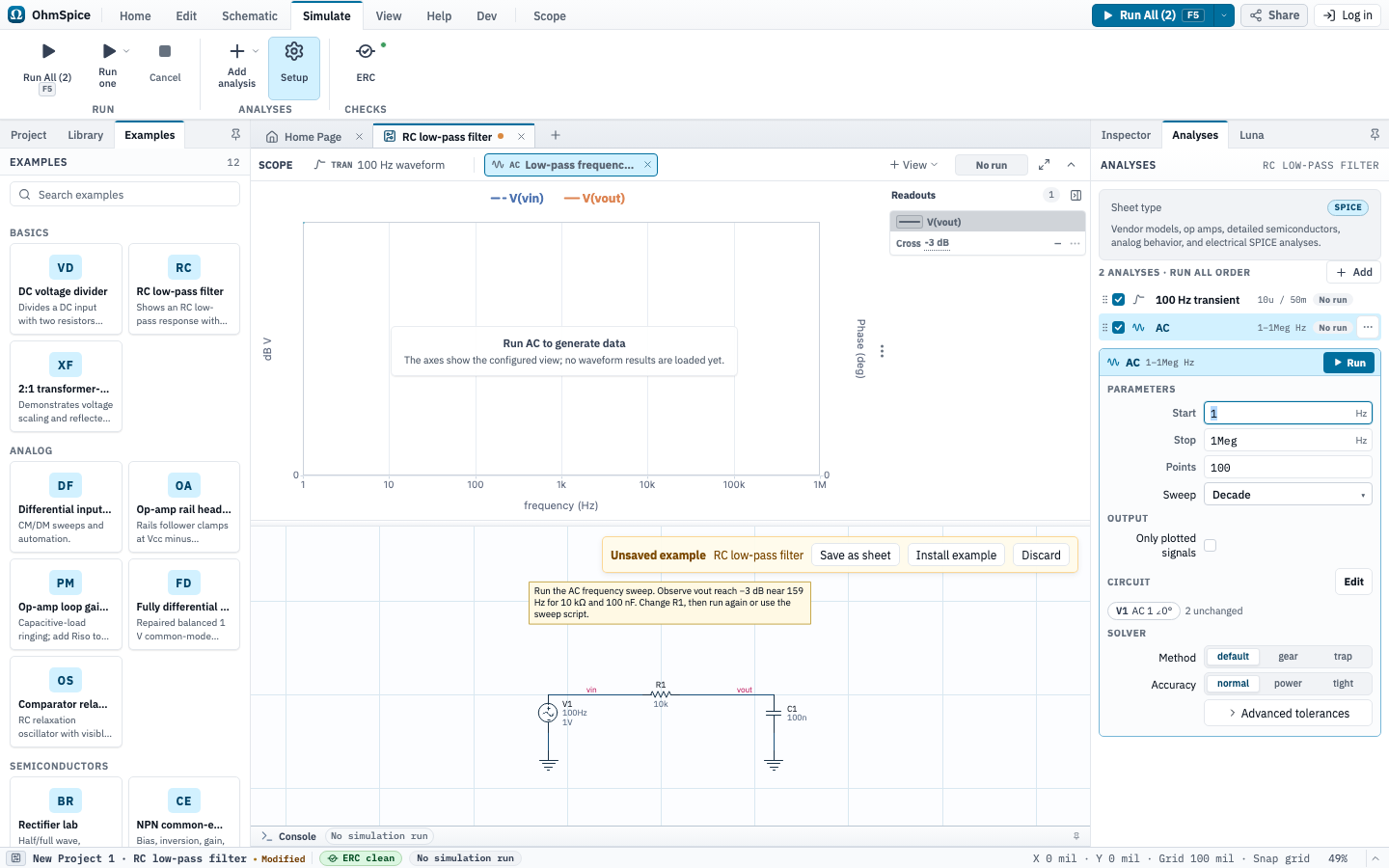The height and width of the screenshot is (868, 1389).
Task: Open the scope View dropdown
Action: (913, 165)
